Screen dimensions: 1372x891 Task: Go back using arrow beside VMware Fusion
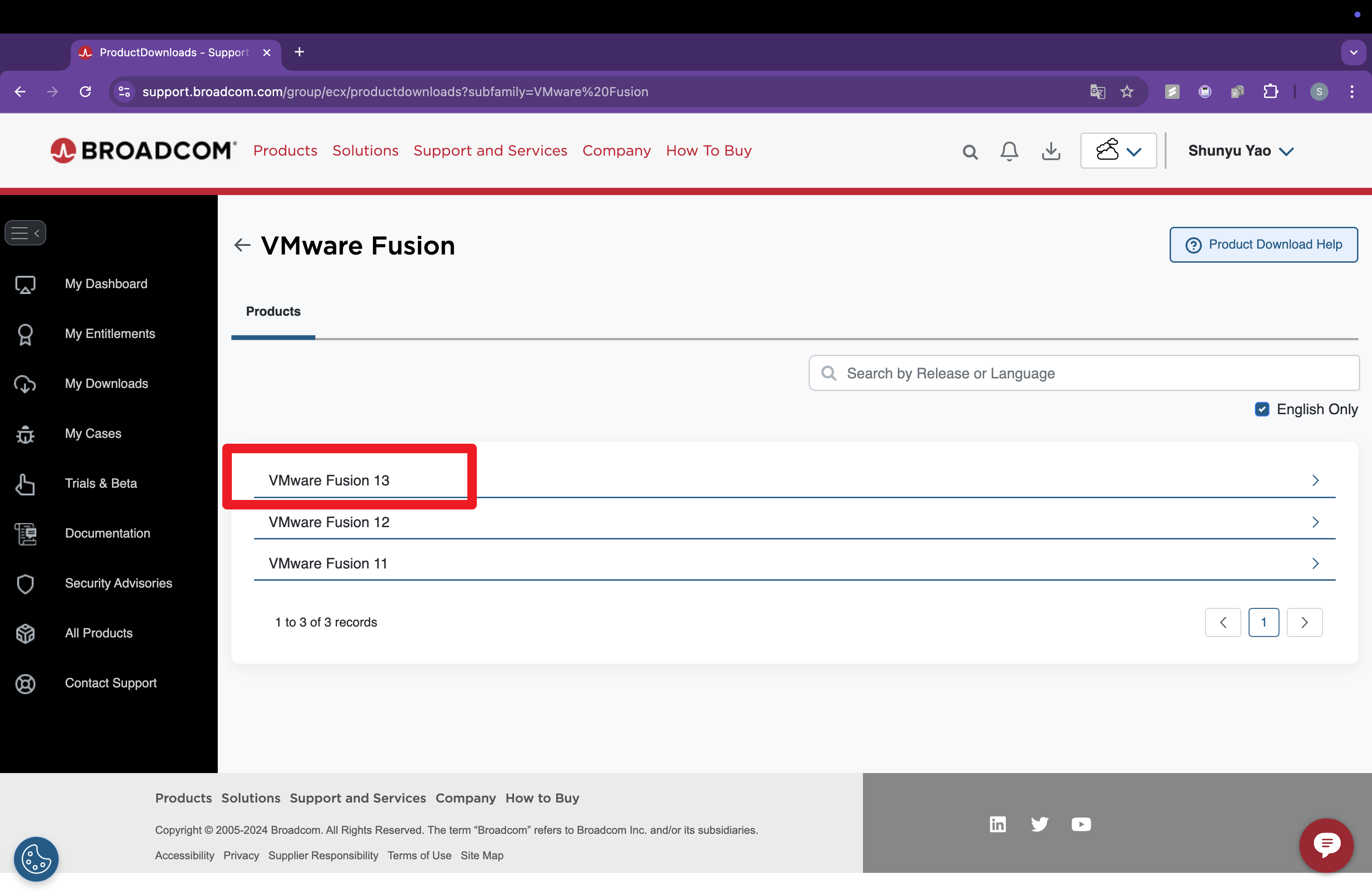[242, 245]
